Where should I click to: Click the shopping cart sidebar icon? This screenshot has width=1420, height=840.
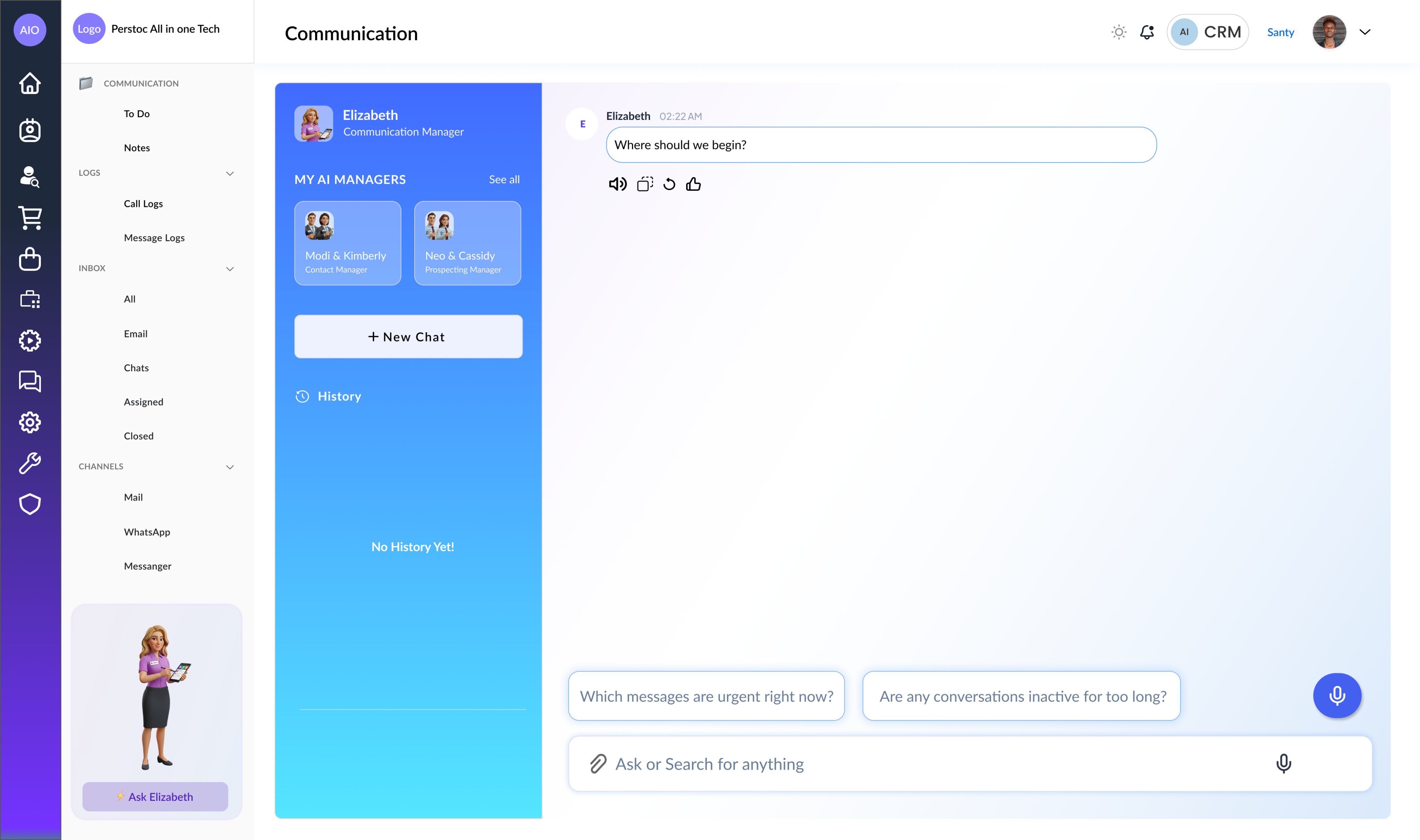point(30,218)
